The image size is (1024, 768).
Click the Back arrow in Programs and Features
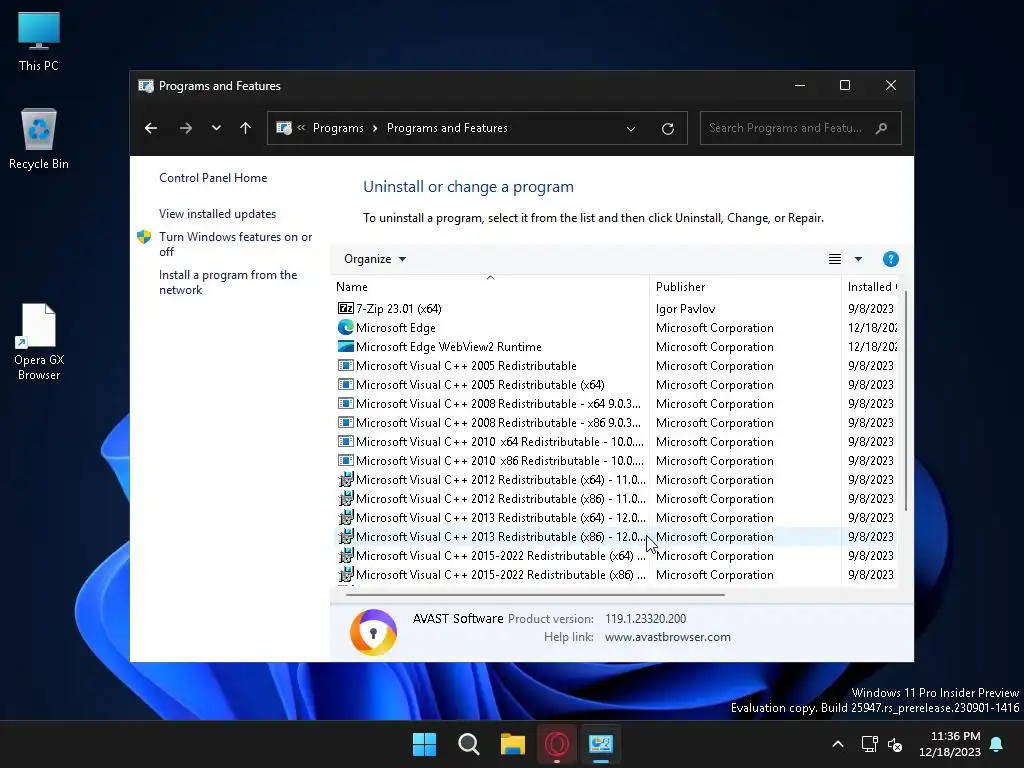point(151,128)
